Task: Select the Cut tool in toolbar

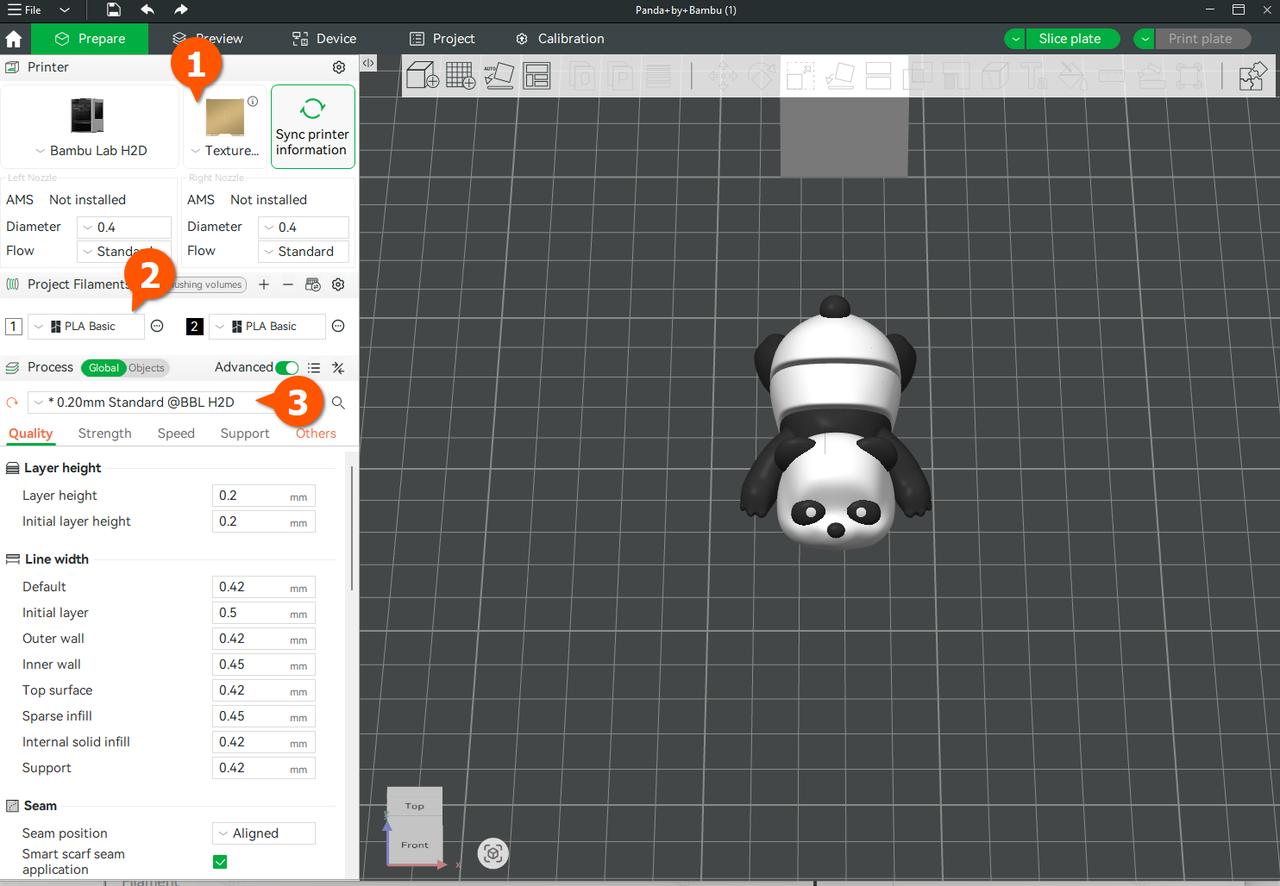Action: 878,76
